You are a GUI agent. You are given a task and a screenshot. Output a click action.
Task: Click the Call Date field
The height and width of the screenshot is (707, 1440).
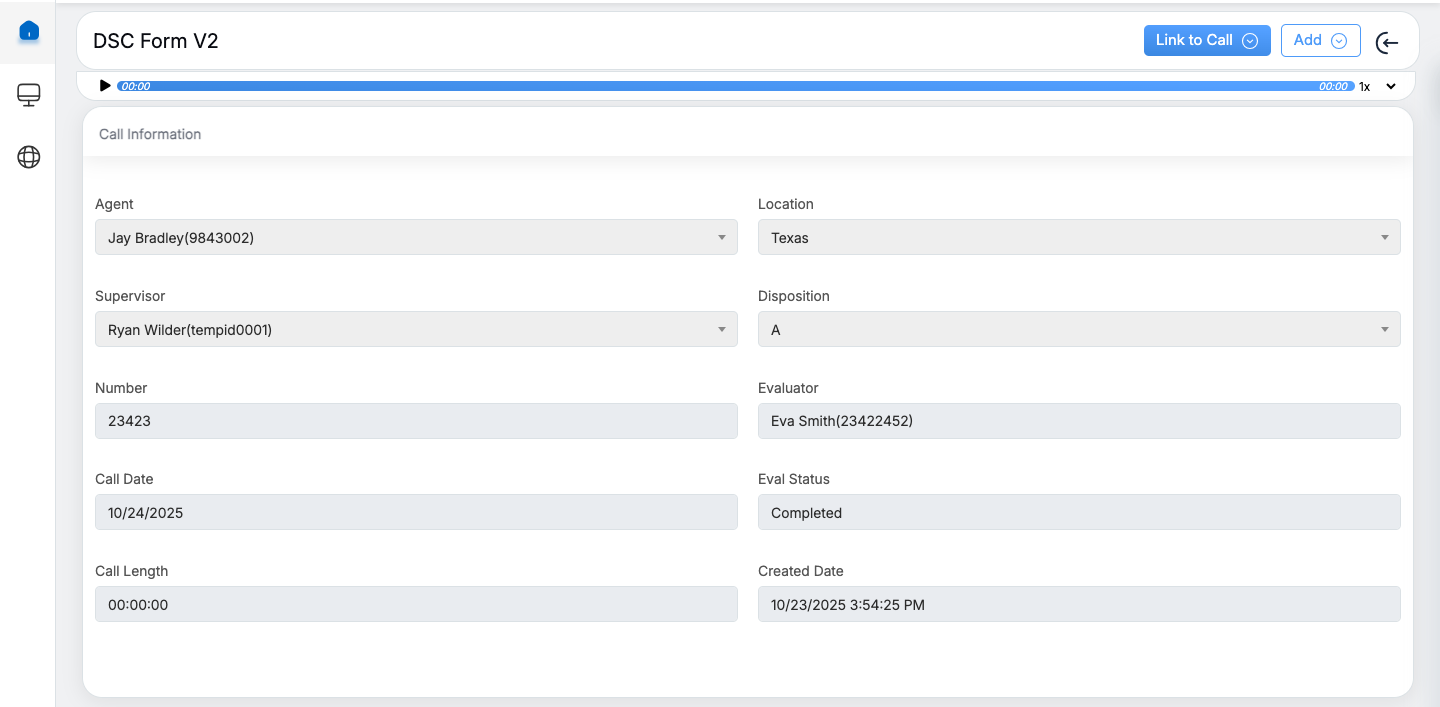coord(416,513)
